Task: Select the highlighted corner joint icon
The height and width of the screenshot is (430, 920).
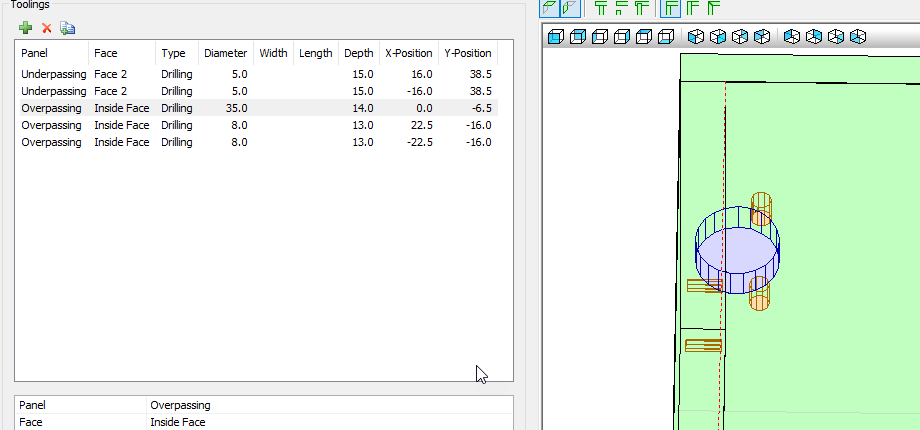Action: [671, 8]
